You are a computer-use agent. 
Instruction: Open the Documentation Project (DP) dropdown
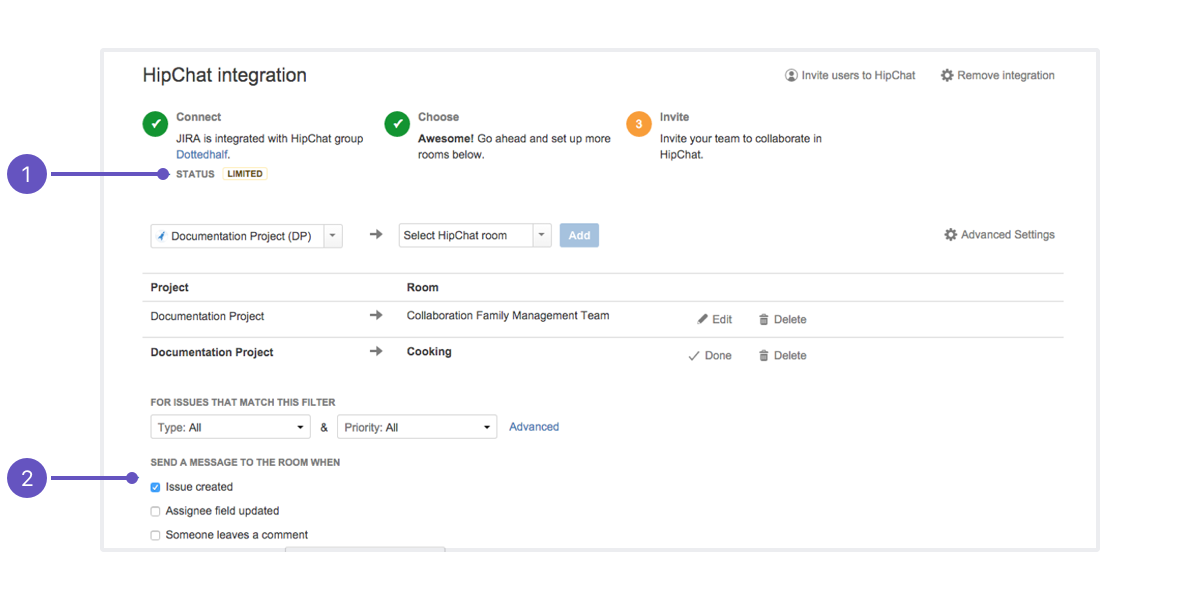tap(246, 236)
